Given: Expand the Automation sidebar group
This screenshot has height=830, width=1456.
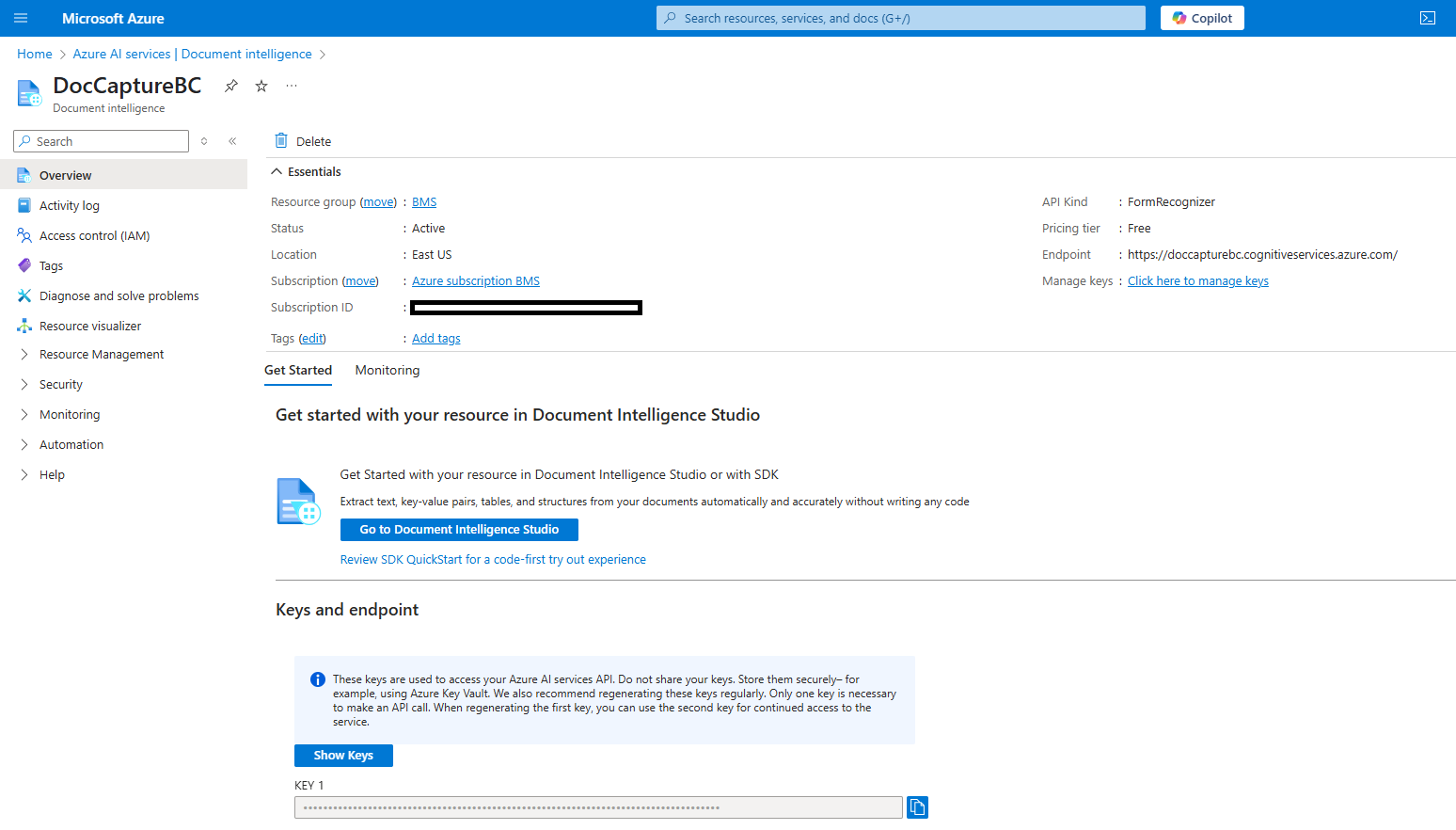Looking at the screenshot, I should tap(71, 444).
